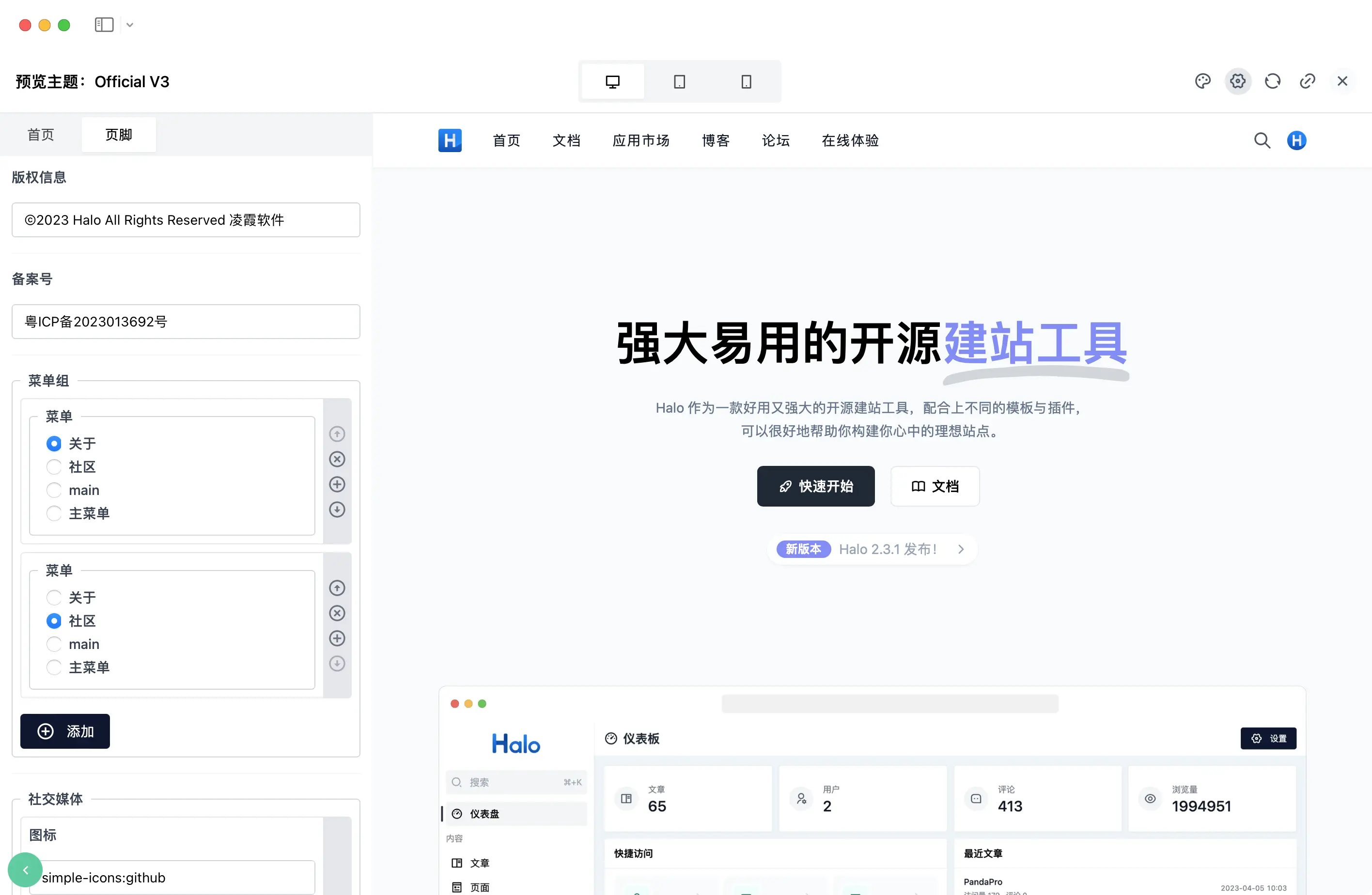Screen dimensions: 1372x895
Task: Click the 版权信息 input field
Action: [186, 219]
